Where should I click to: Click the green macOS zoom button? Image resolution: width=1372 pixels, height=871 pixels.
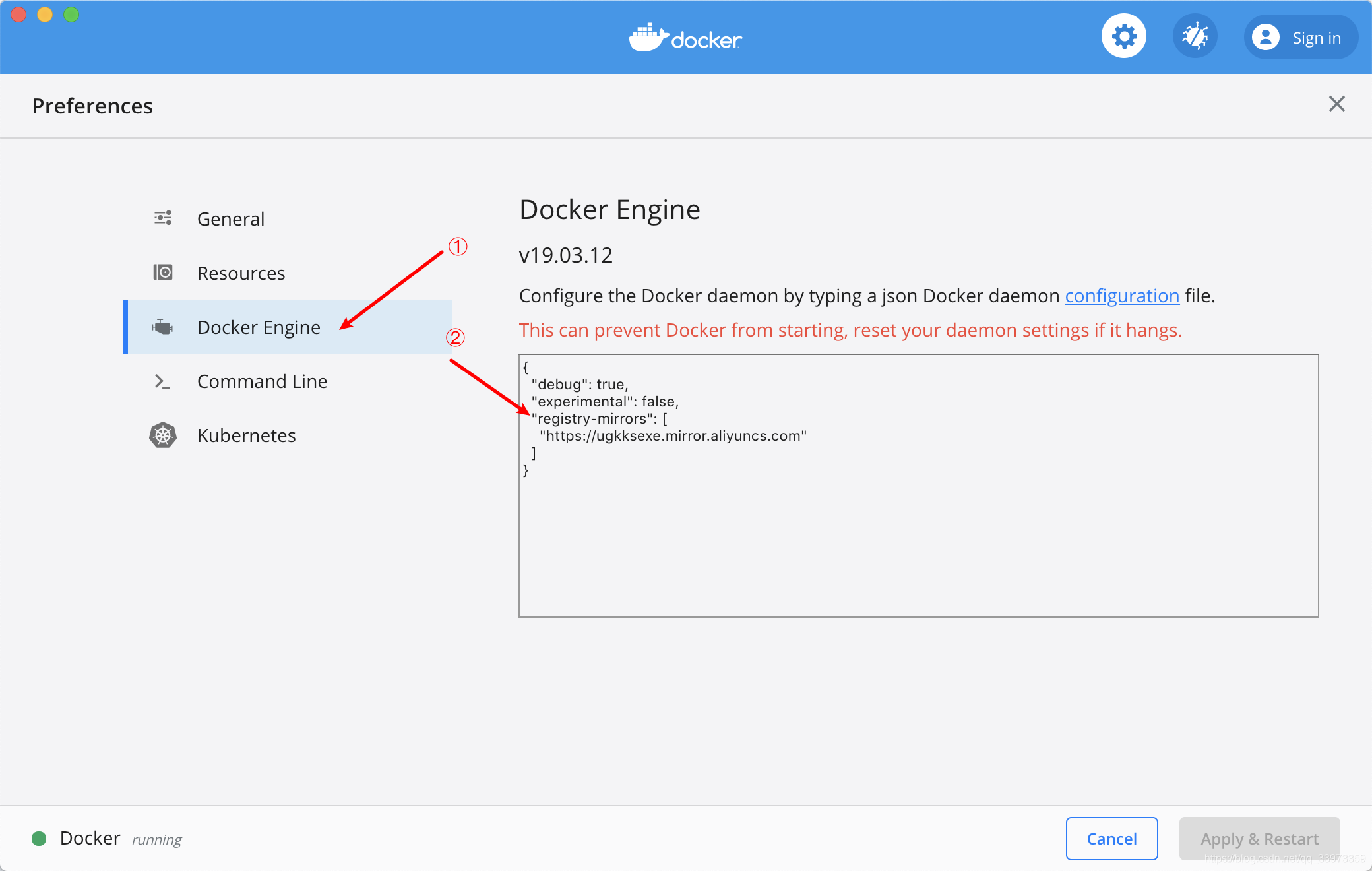(x=71, y=14)
